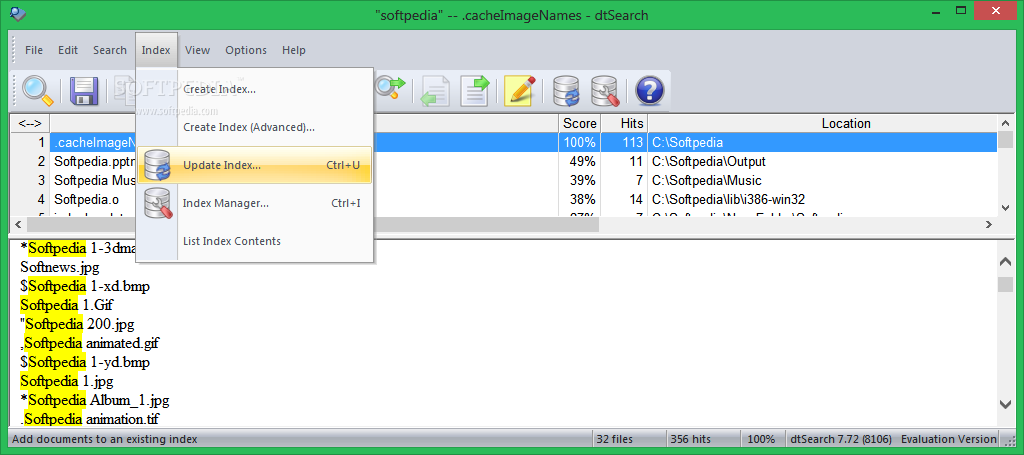
Task: Open the Options menu
Action: coord(246,50)
